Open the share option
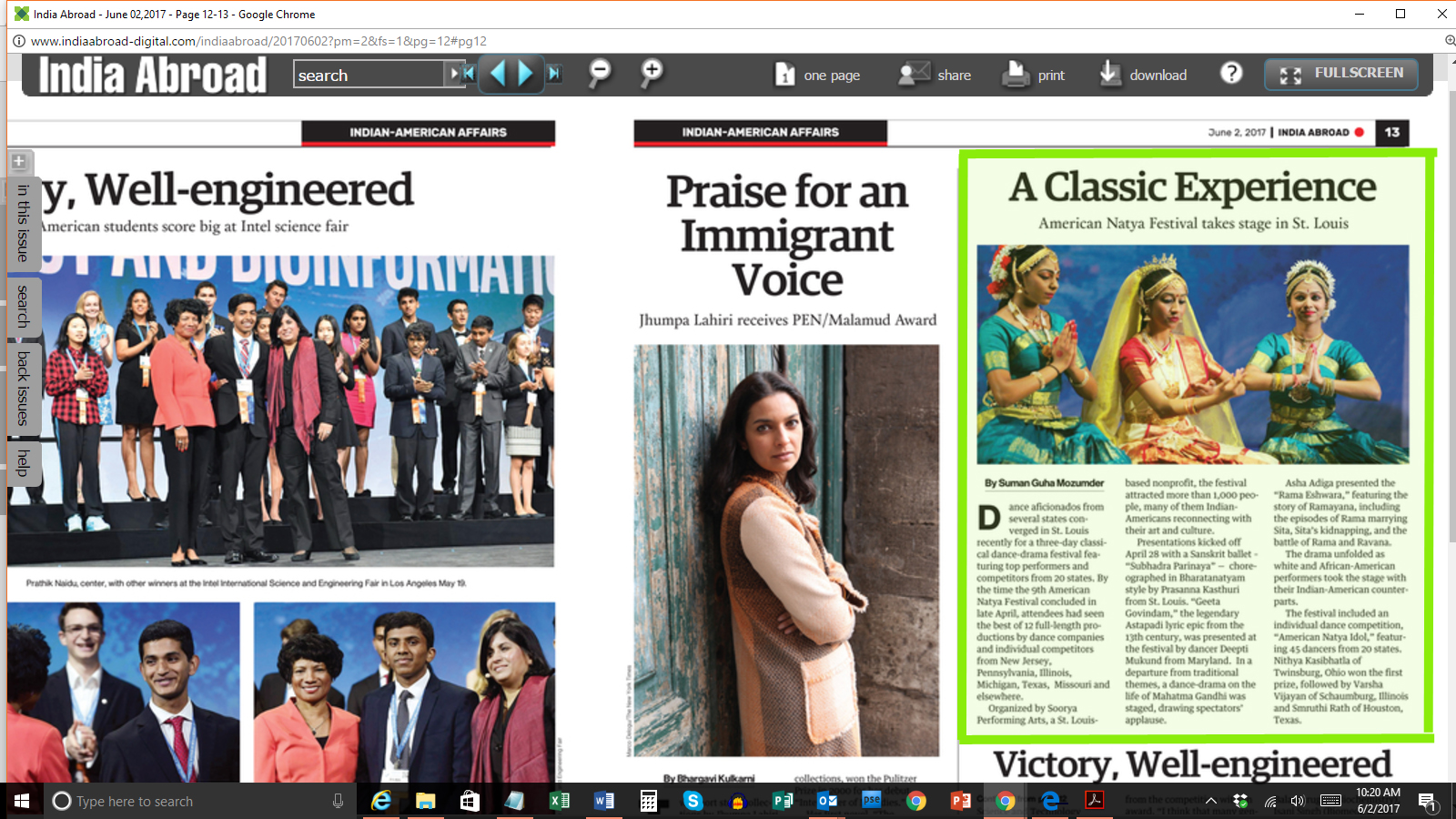The width and height of the screenshot is (1456, 819). (935, 75)
